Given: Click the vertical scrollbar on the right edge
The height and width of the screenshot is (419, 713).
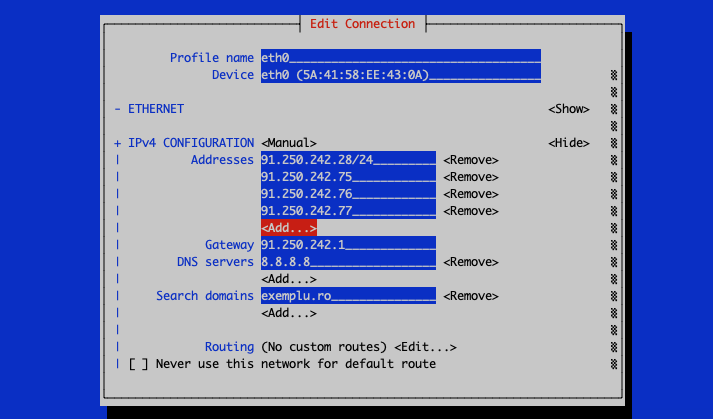Looking at the screenshot, I should (614, 219).
